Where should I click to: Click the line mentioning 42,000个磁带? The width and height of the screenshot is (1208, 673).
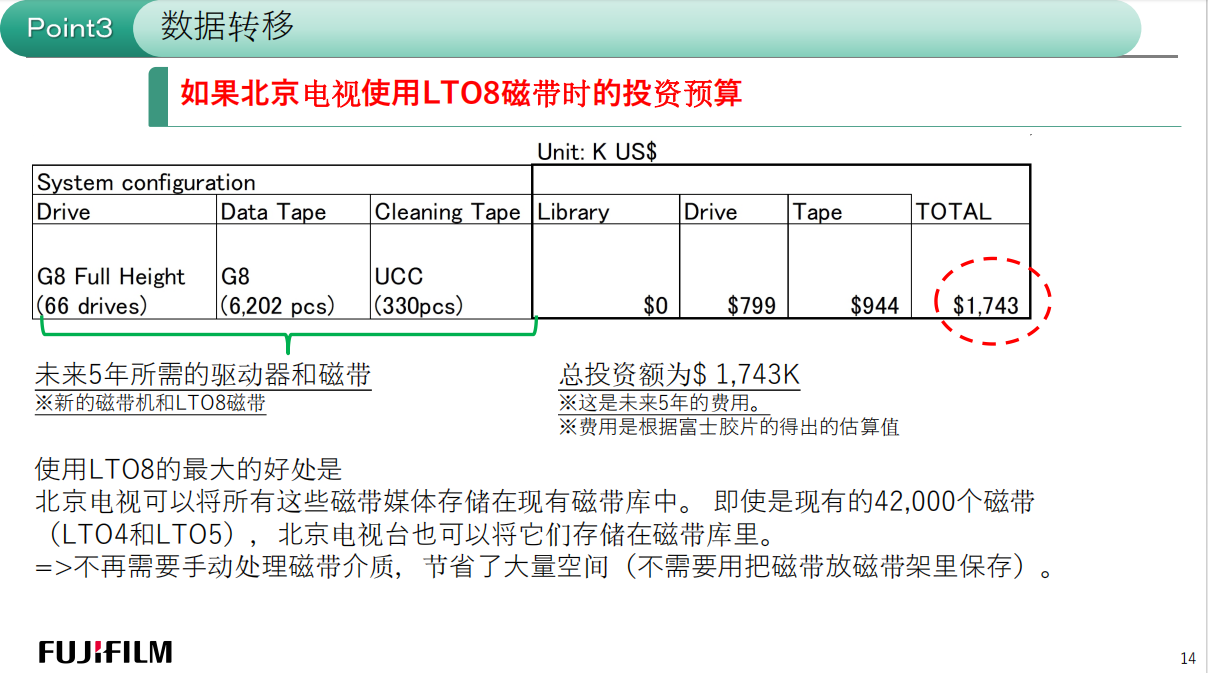pos(535,501)
